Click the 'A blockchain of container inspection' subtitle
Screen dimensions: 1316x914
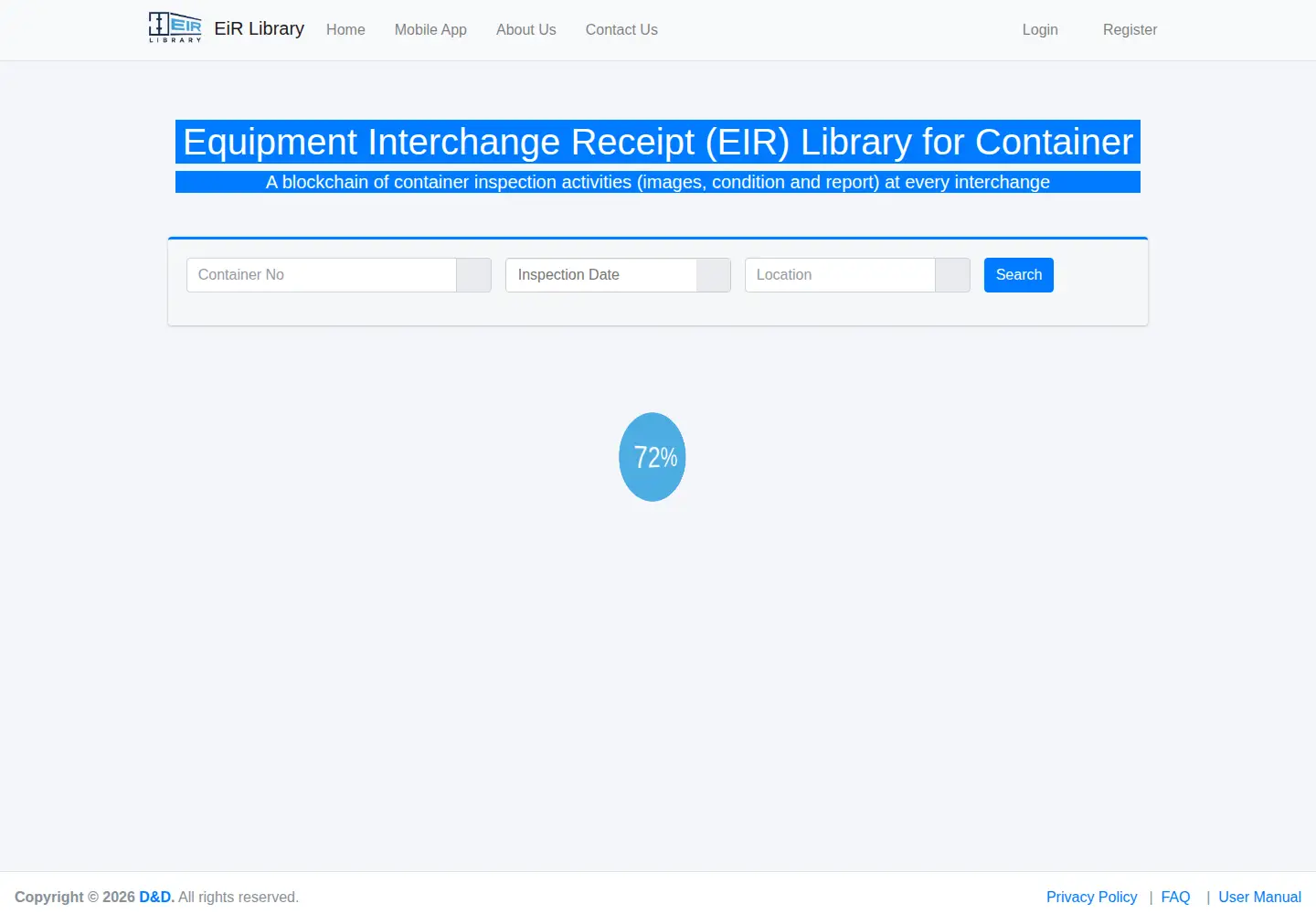[658, 182]
